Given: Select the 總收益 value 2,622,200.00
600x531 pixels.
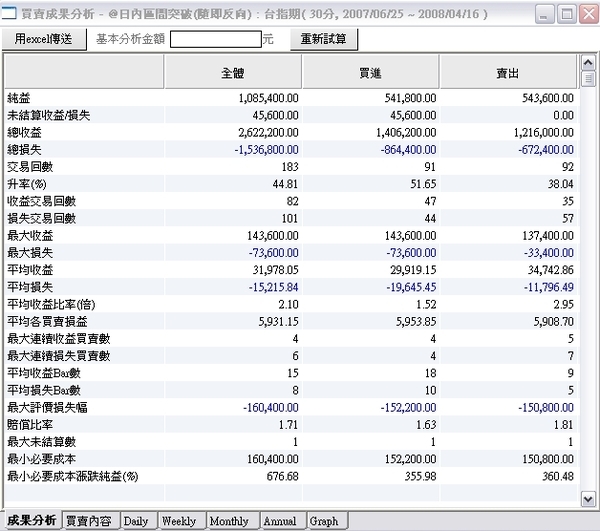Looking at the screenshot, I should coord(268,132).
